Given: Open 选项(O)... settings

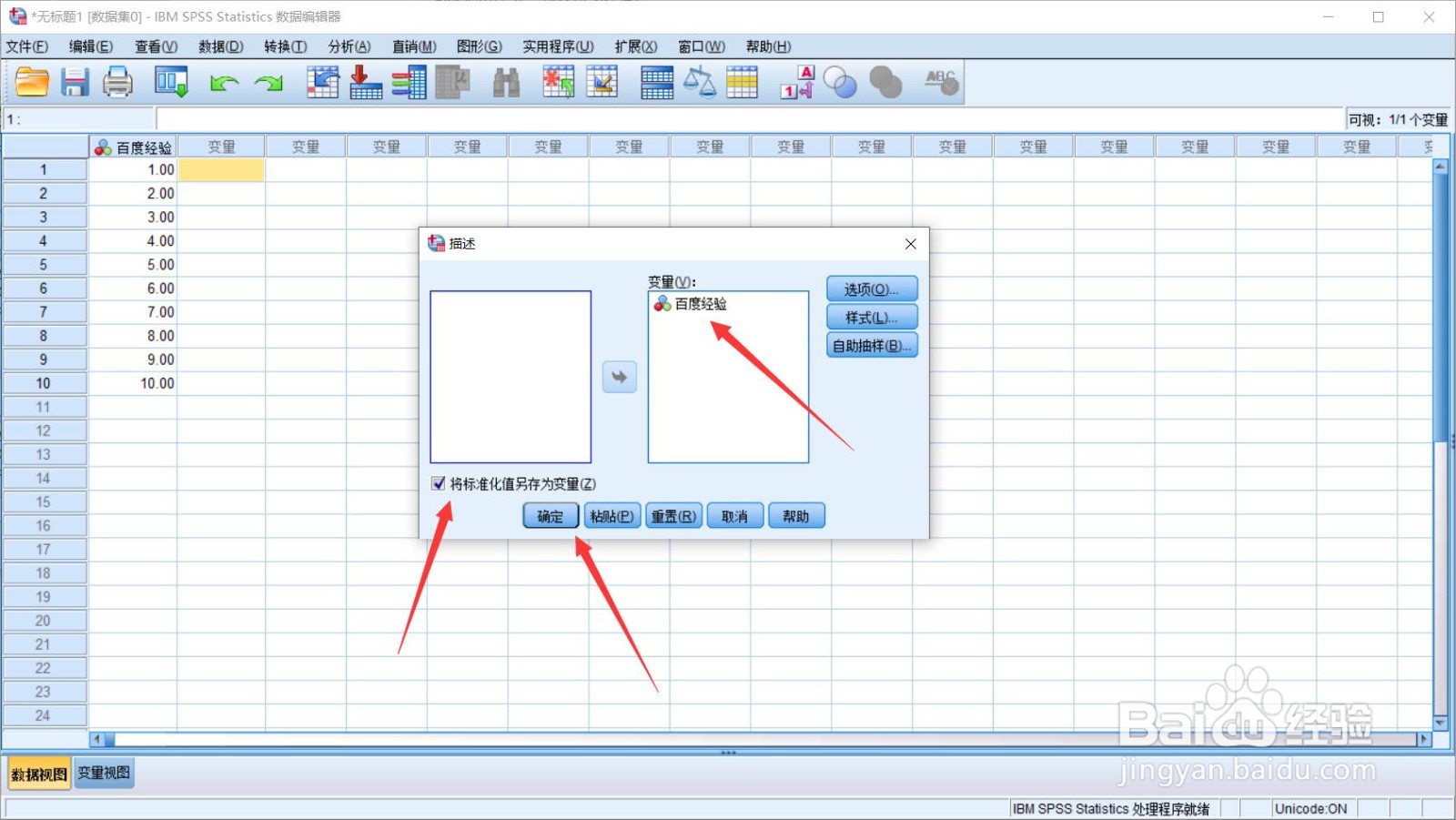Looking at the screenshot, I should pos(872,289).
